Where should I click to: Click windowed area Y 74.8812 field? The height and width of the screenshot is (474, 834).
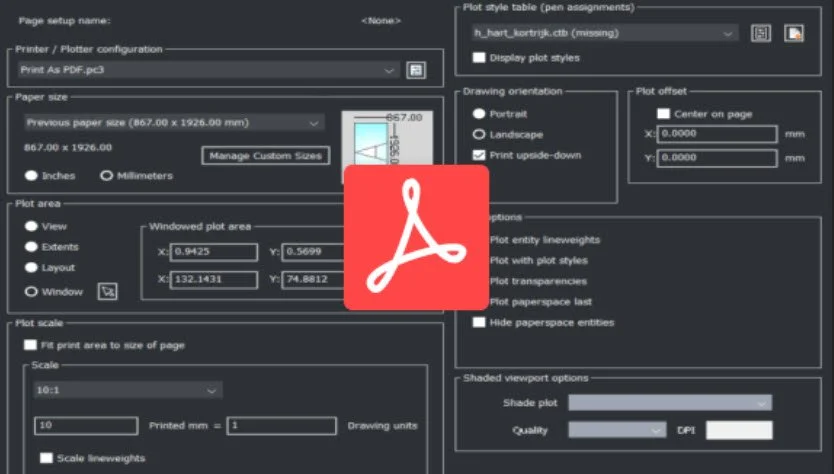313,279
